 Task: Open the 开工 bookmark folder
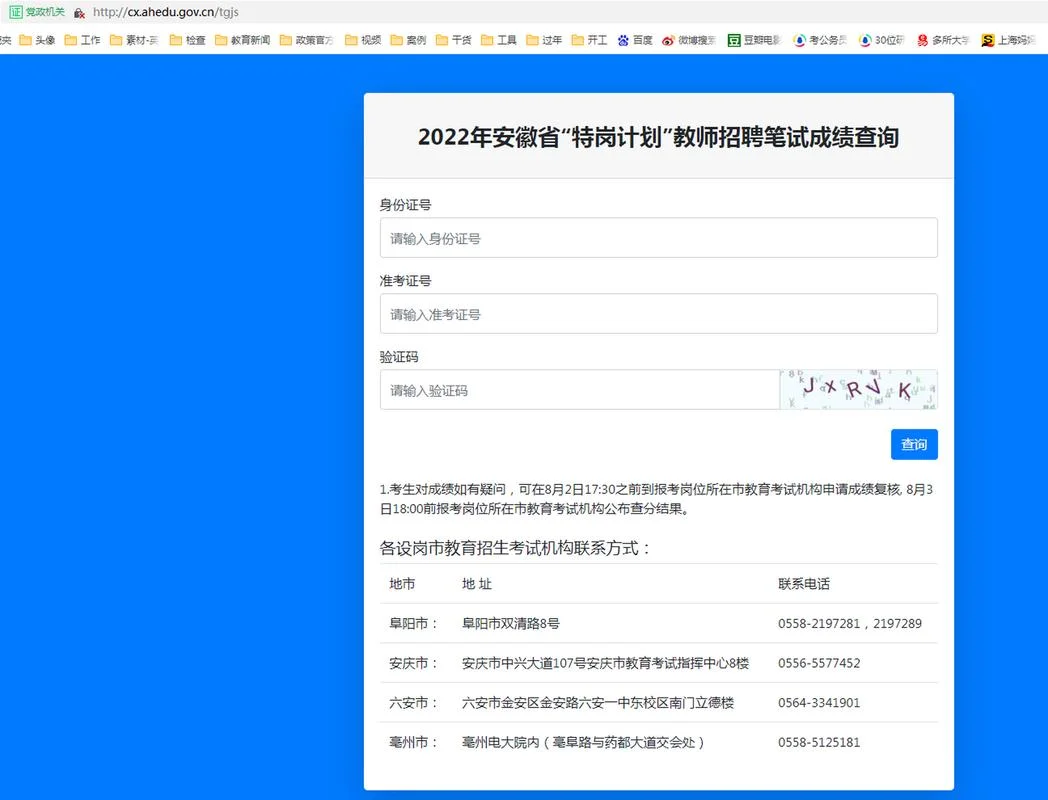[590, 40]
